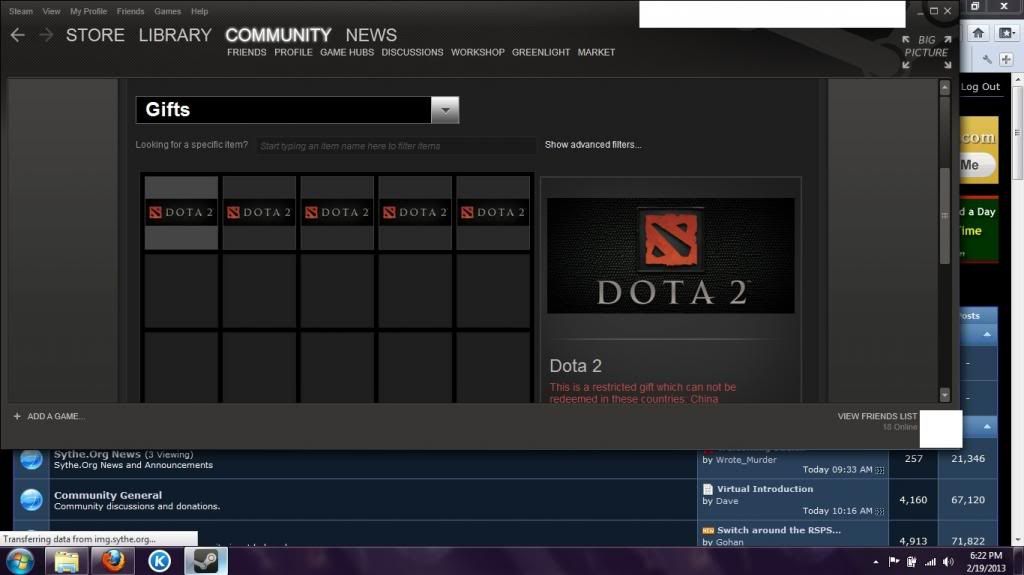1024x575 pixels.
Task: Go to last post icon by Today 10:16 AM
Action: coord(880,512)
